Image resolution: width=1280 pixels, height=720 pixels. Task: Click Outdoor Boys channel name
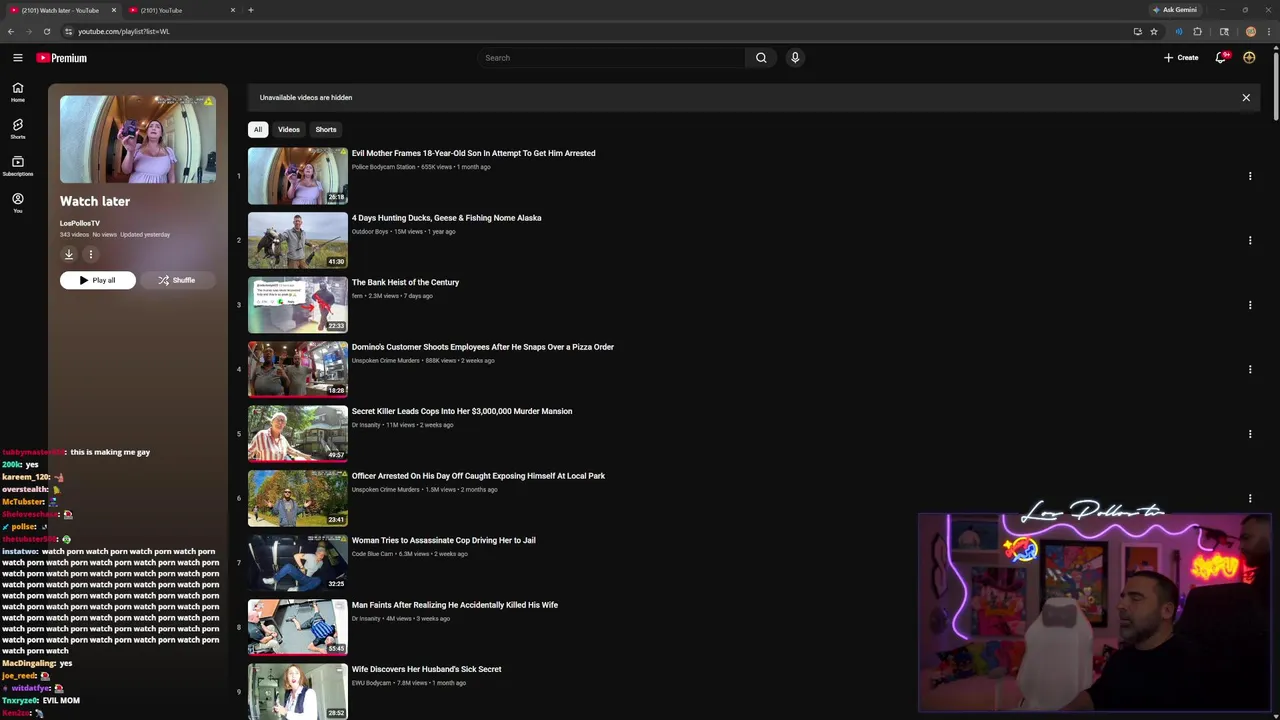(370, 231)
